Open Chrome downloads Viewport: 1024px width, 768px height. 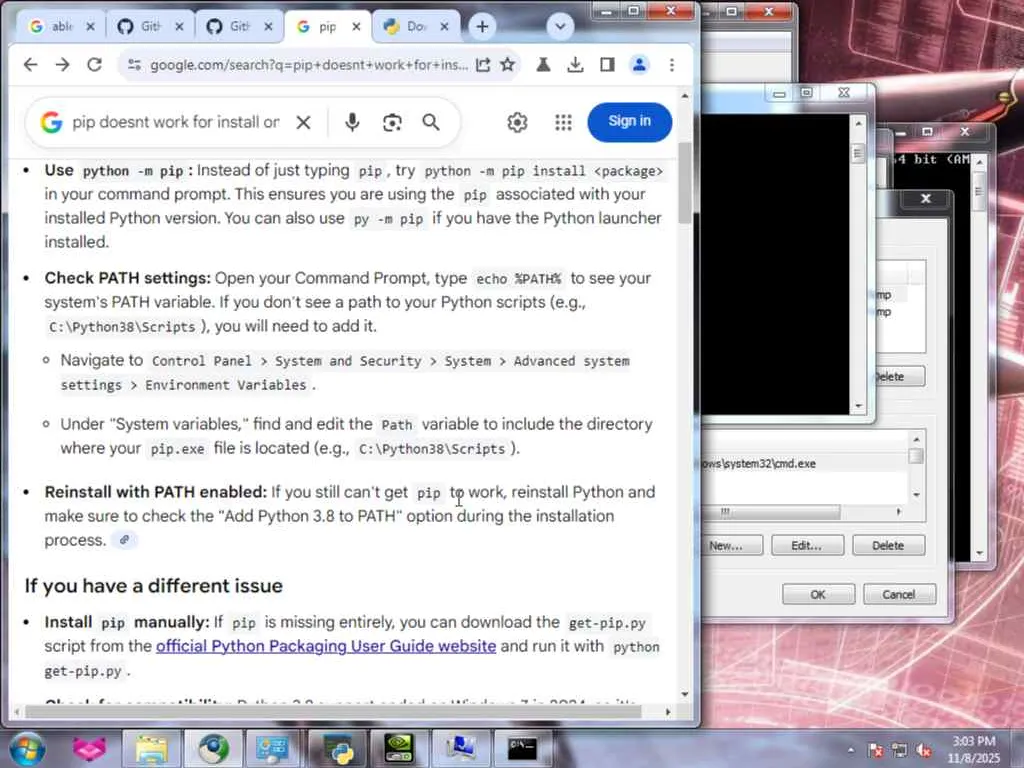(575, 65)
